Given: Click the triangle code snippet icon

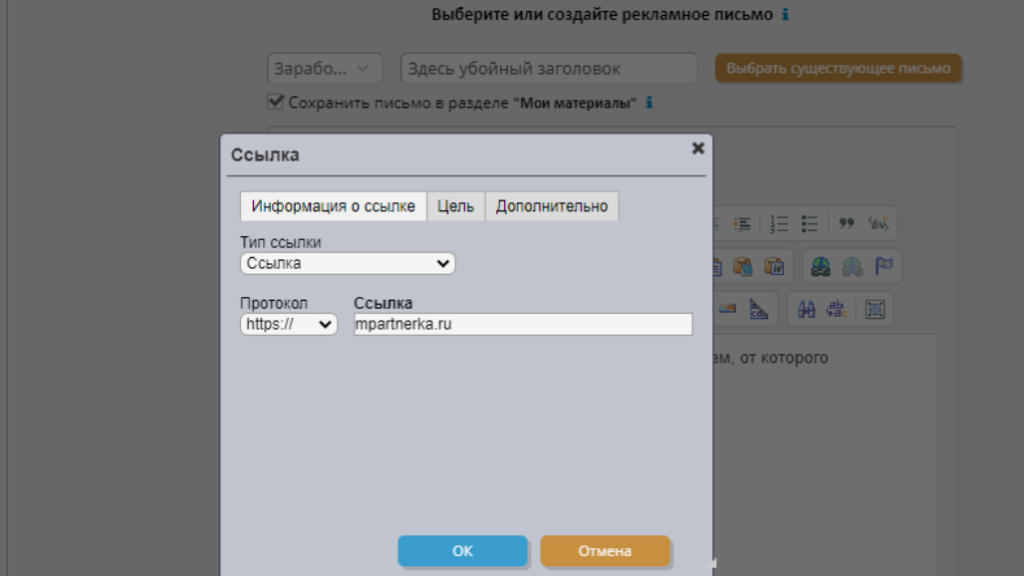Looking at the screenshot, I should [758, 309].
